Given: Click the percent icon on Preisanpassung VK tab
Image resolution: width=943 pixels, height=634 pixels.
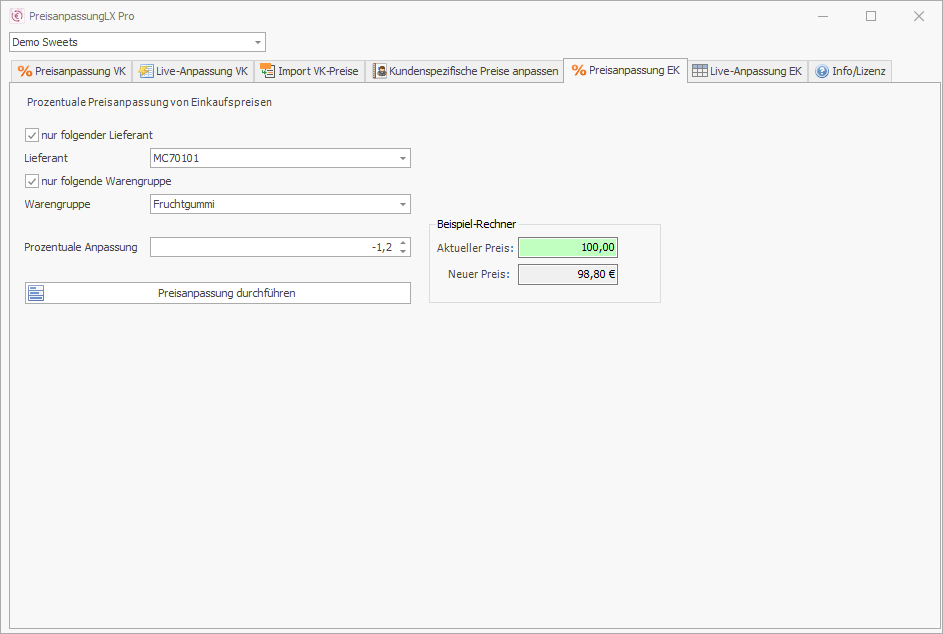Looking at the screenshot, I should [25, 71].
